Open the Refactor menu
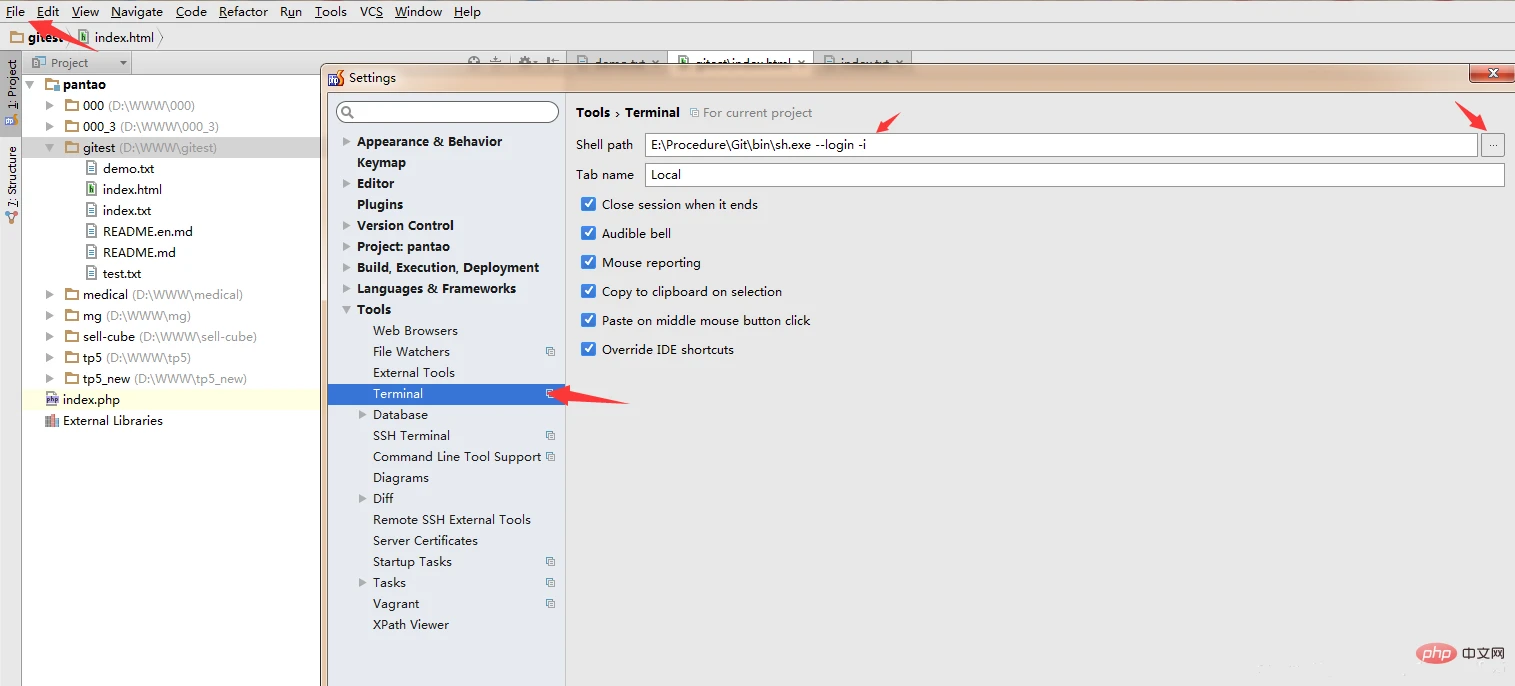This screenshot has width=1515, height=686. tap(243, 12)
